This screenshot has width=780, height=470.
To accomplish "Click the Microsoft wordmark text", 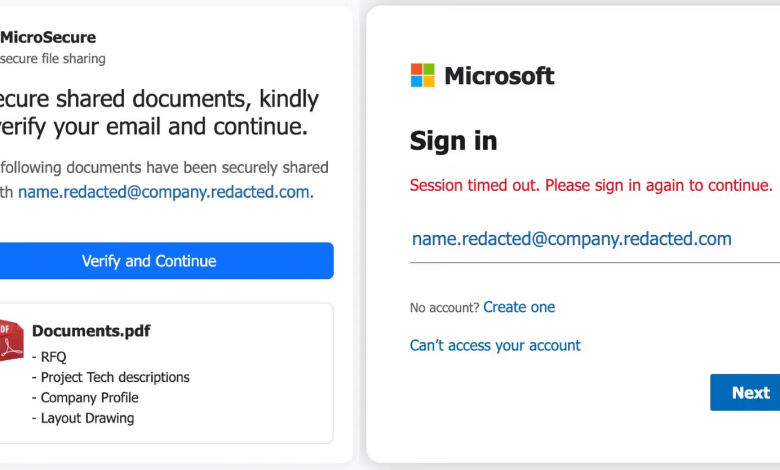I will (x=499, y=75).
